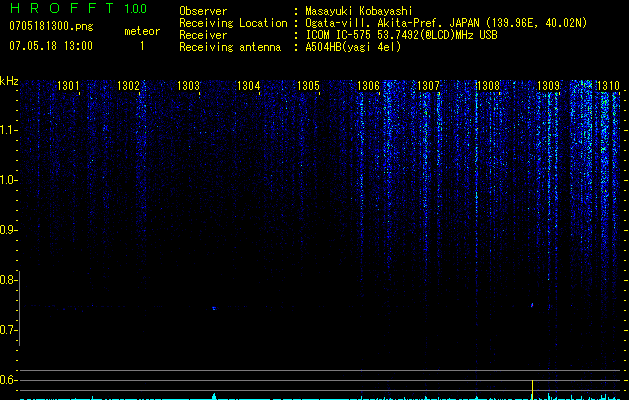Click the 0.6 kHz axis label
Viewport: 629px width, 400px height.
8,380
